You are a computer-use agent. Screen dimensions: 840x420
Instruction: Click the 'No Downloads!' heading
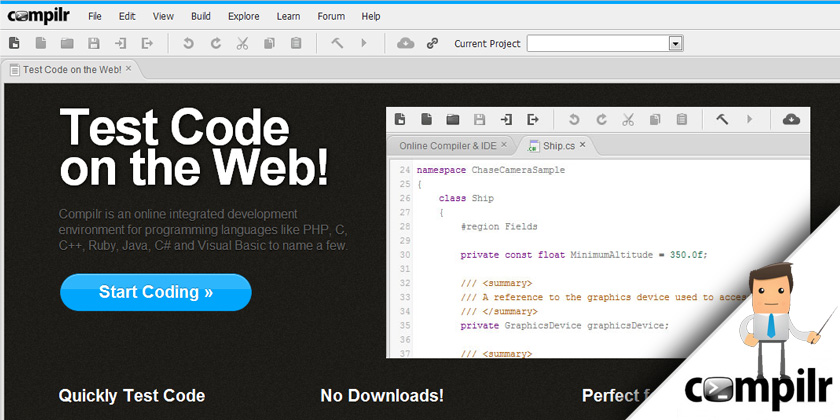382,396
